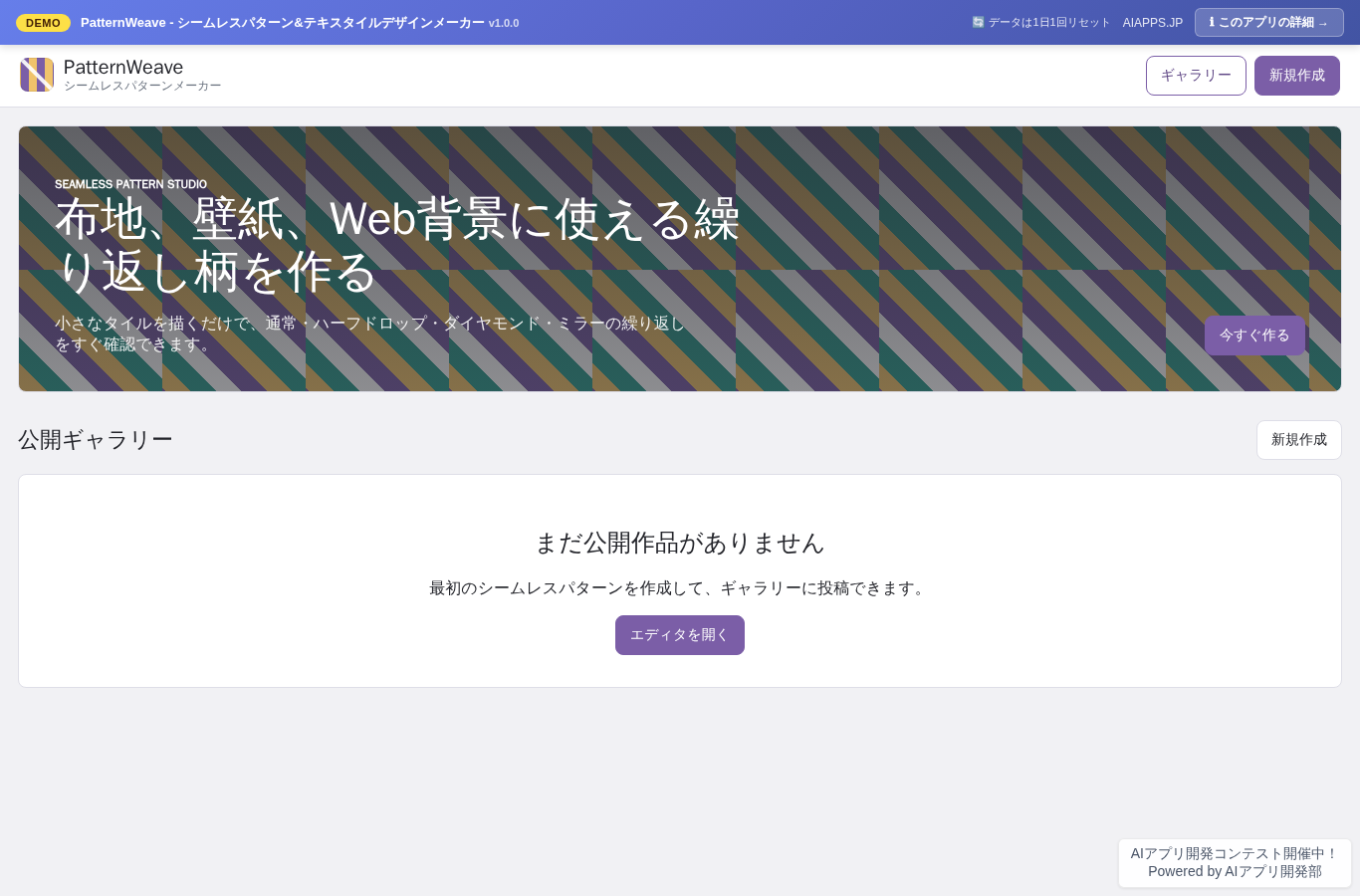Viewport: 1360px width, 896px height.
Task: Click the Powered by AIアプリ開発部 text
Action: tap(1235, 871)
